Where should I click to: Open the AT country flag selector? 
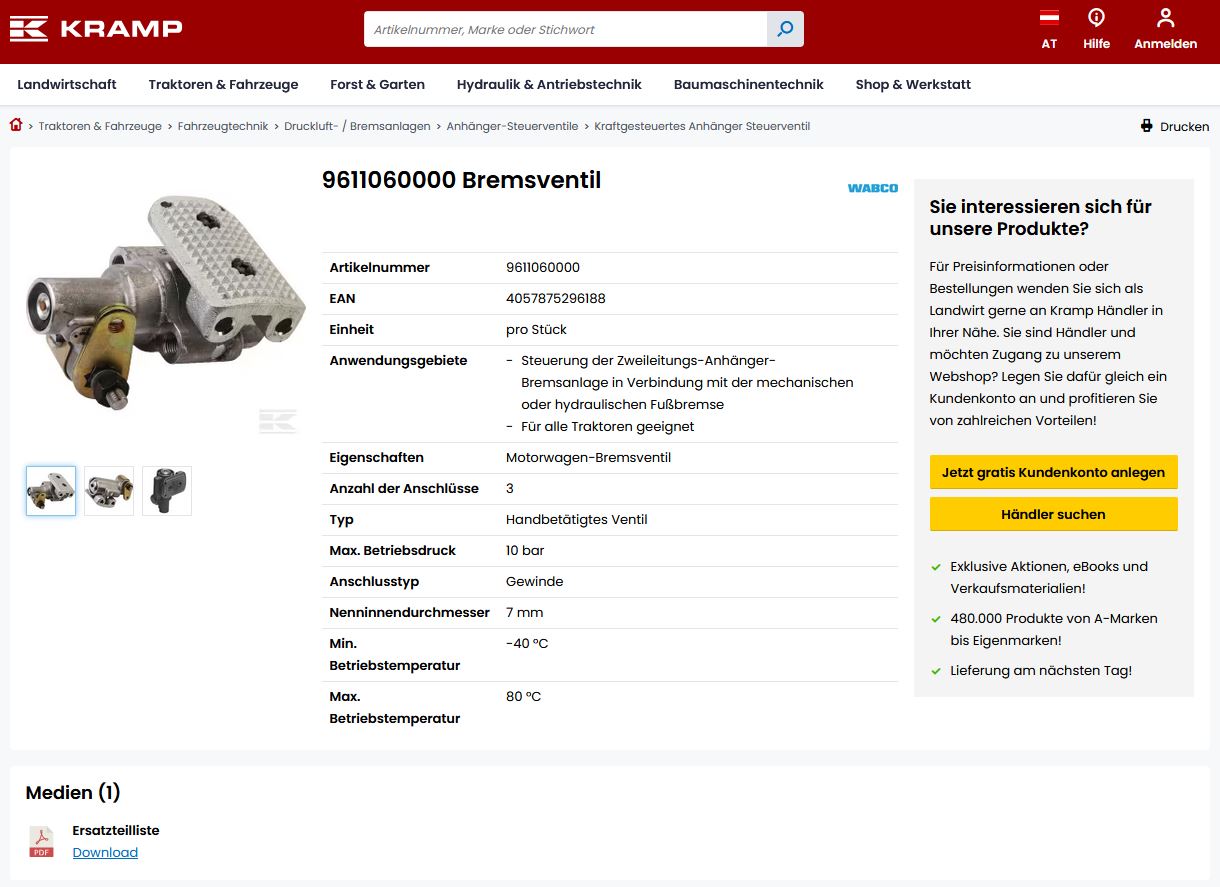[x=1049, y=18]
